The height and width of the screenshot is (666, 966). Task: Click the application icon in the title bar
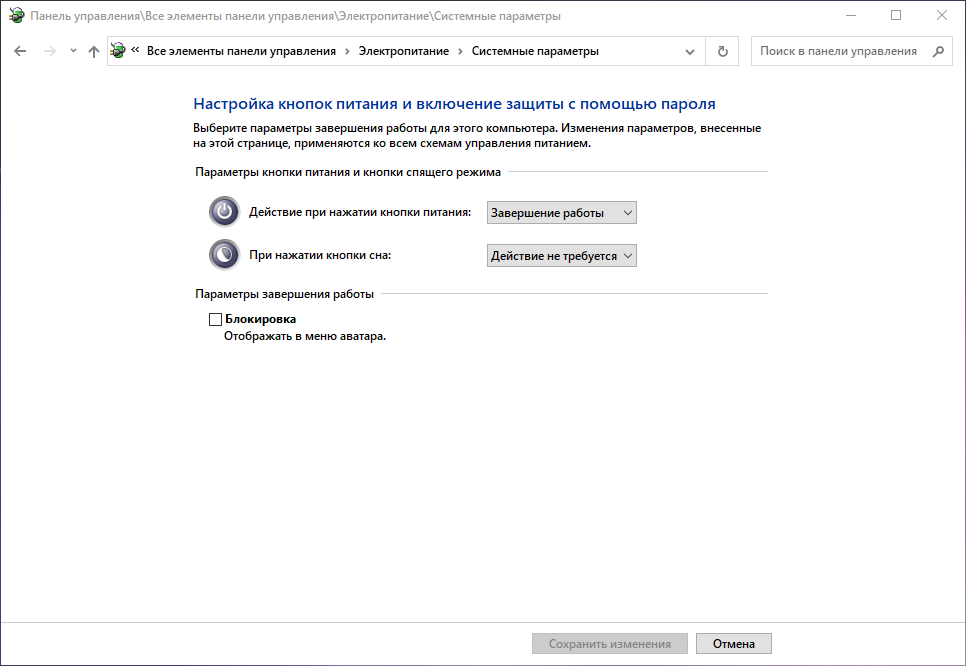[15, 15]
